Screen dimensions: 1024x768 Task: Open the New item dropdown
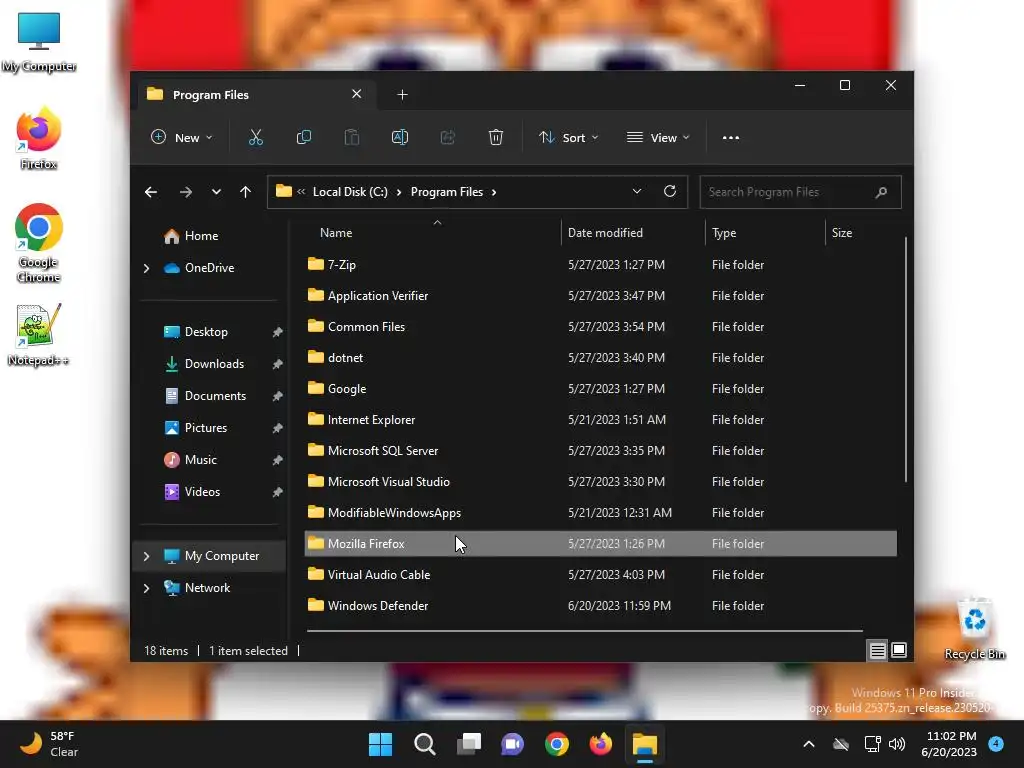pos(182,138)
